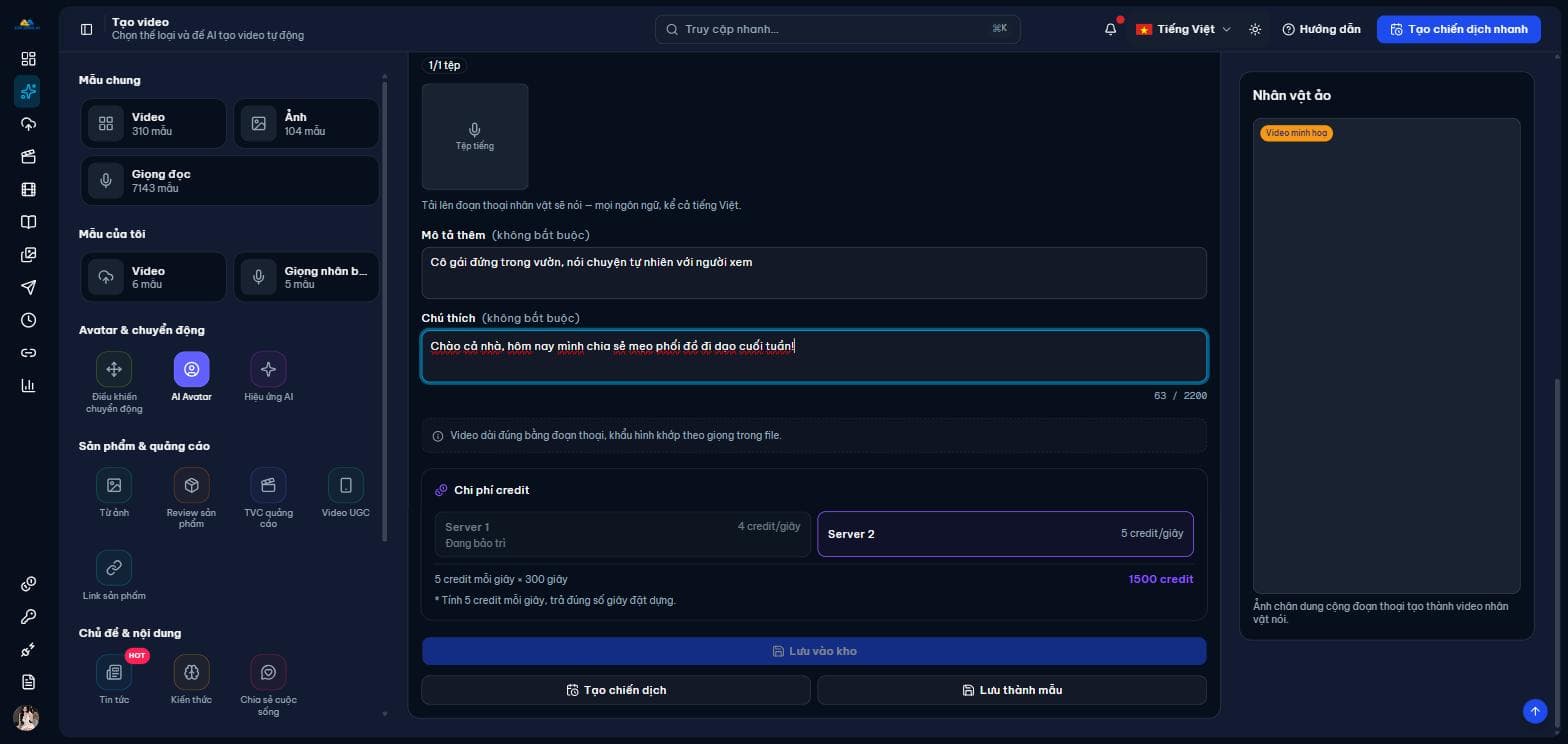Click the Lưu vào kho button

[814, 651]
